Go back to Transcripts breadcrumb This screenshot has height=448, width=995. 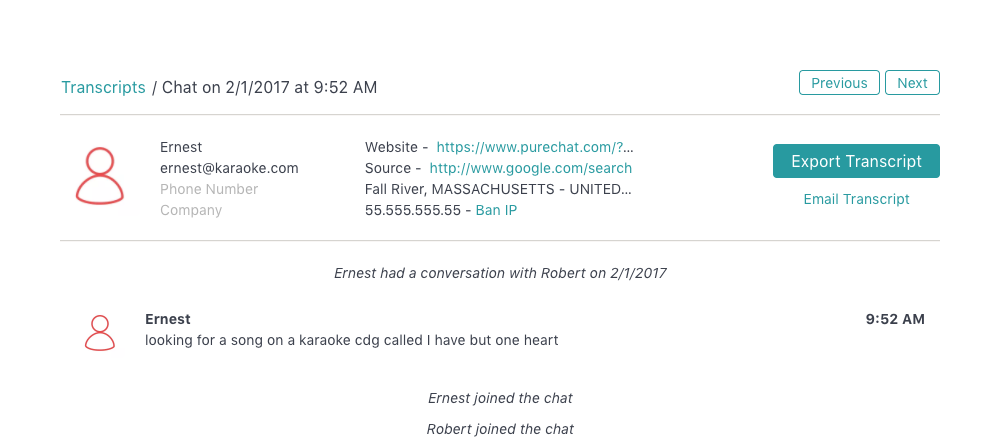(x=103, y=88)
